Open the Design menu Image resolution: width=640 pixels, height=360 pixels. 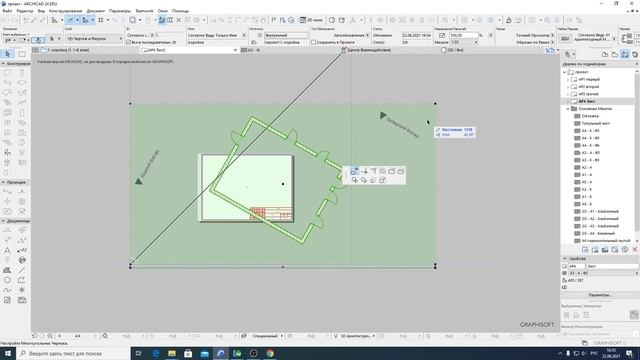point(65,11)
